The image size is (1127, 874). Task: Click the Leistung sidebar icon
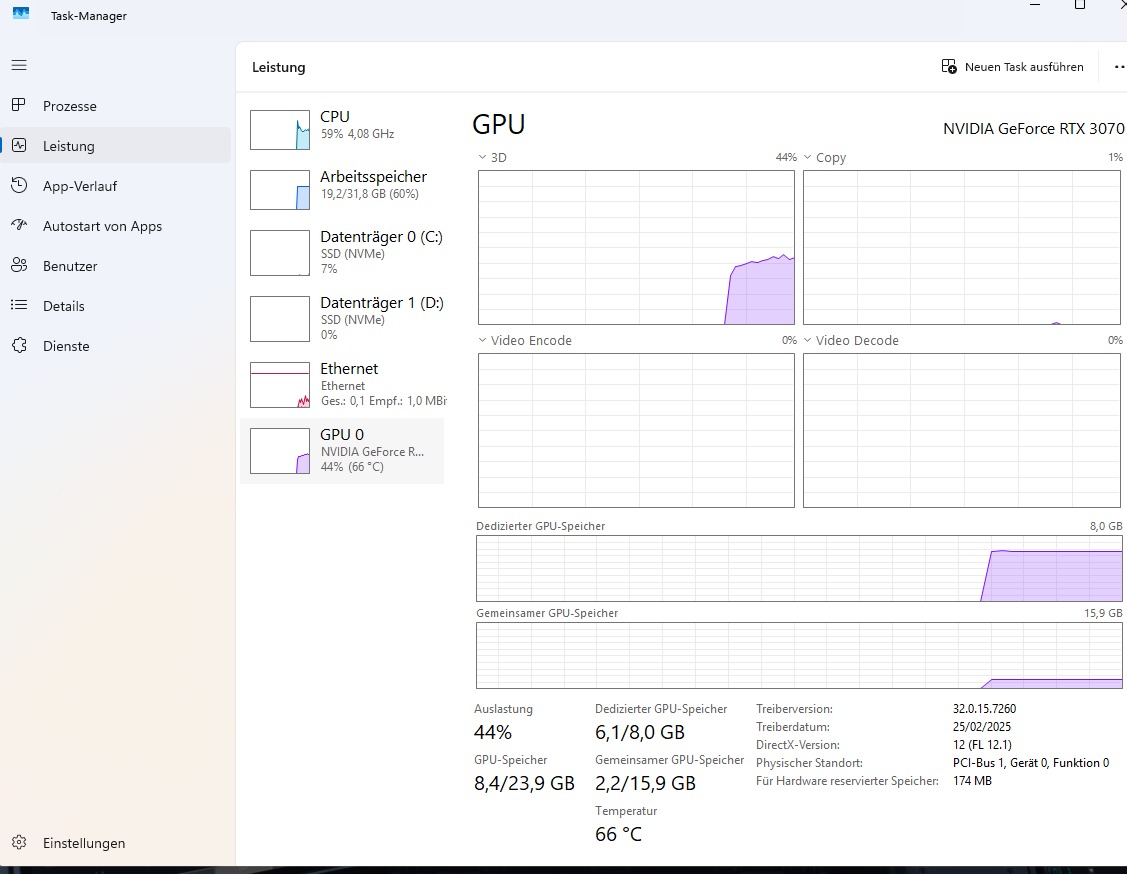point(19,145)
